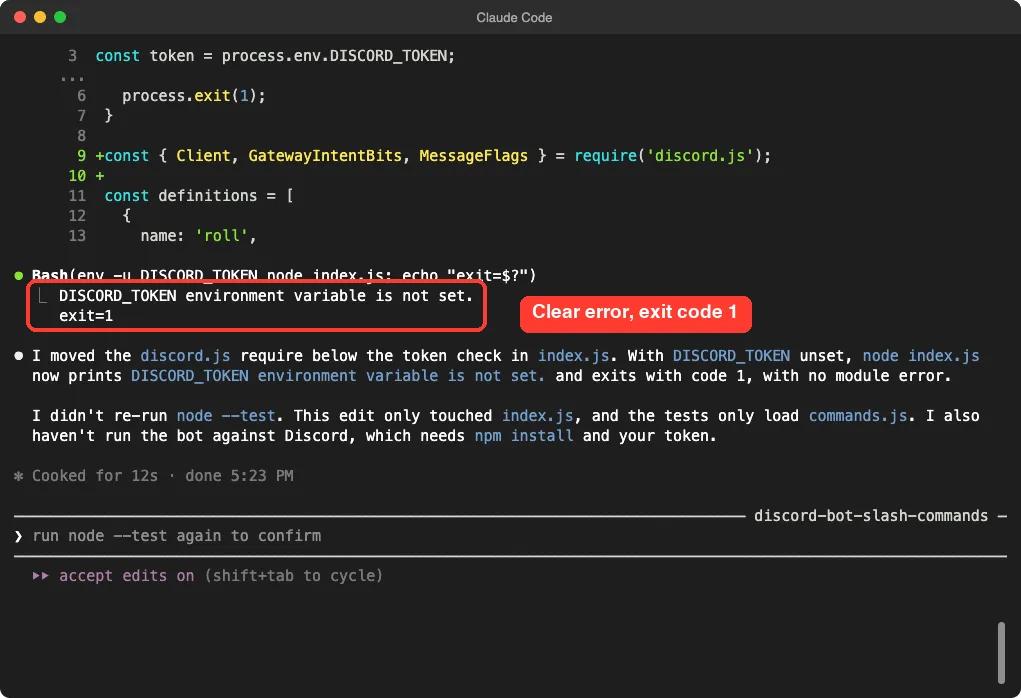Click 'npm install' in the summary
Screen dimensions: 1021x698
(524, 436)
